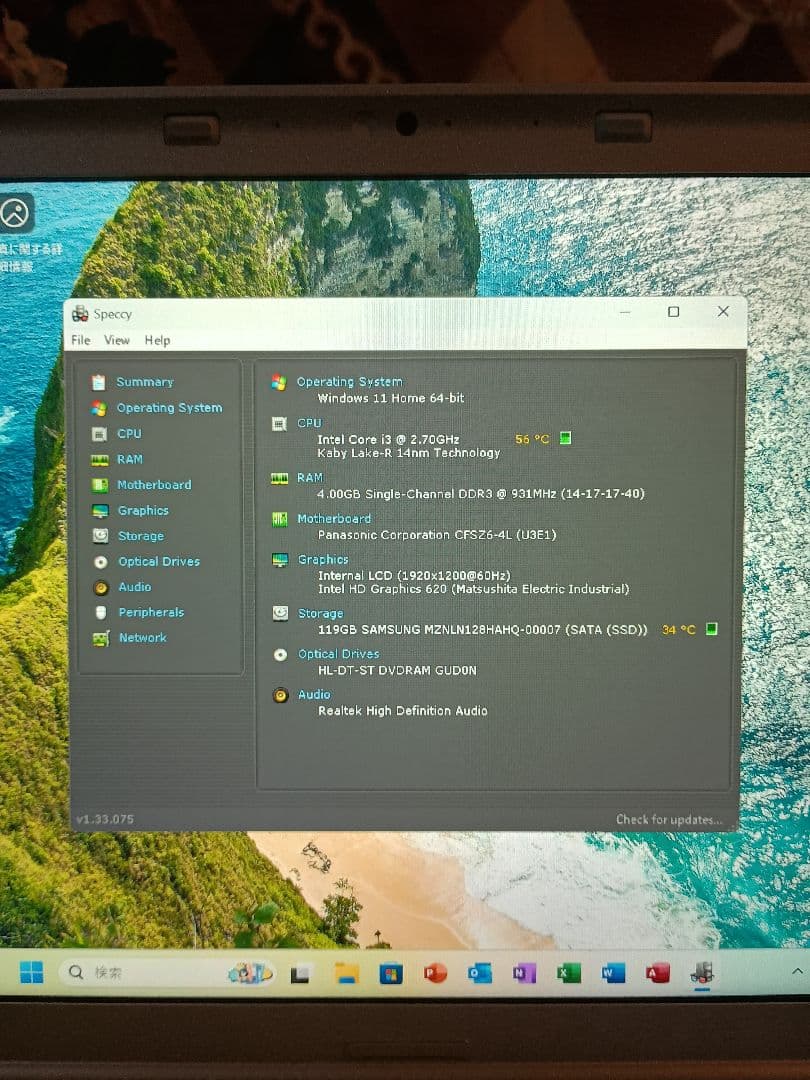Select the Motherboard icon in the sidebar

coord(99,485)
